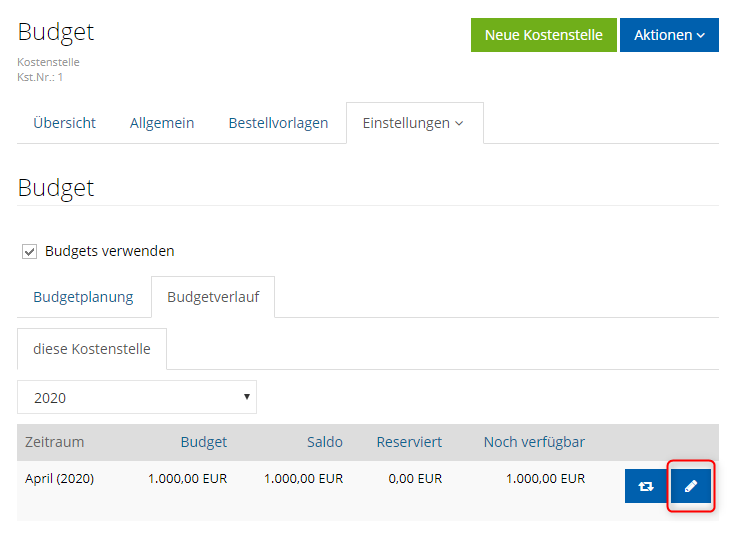Screen dimensions: 746x539
Task: Click the recalculate arrows icon in the April row
Action: click(645, 486)
